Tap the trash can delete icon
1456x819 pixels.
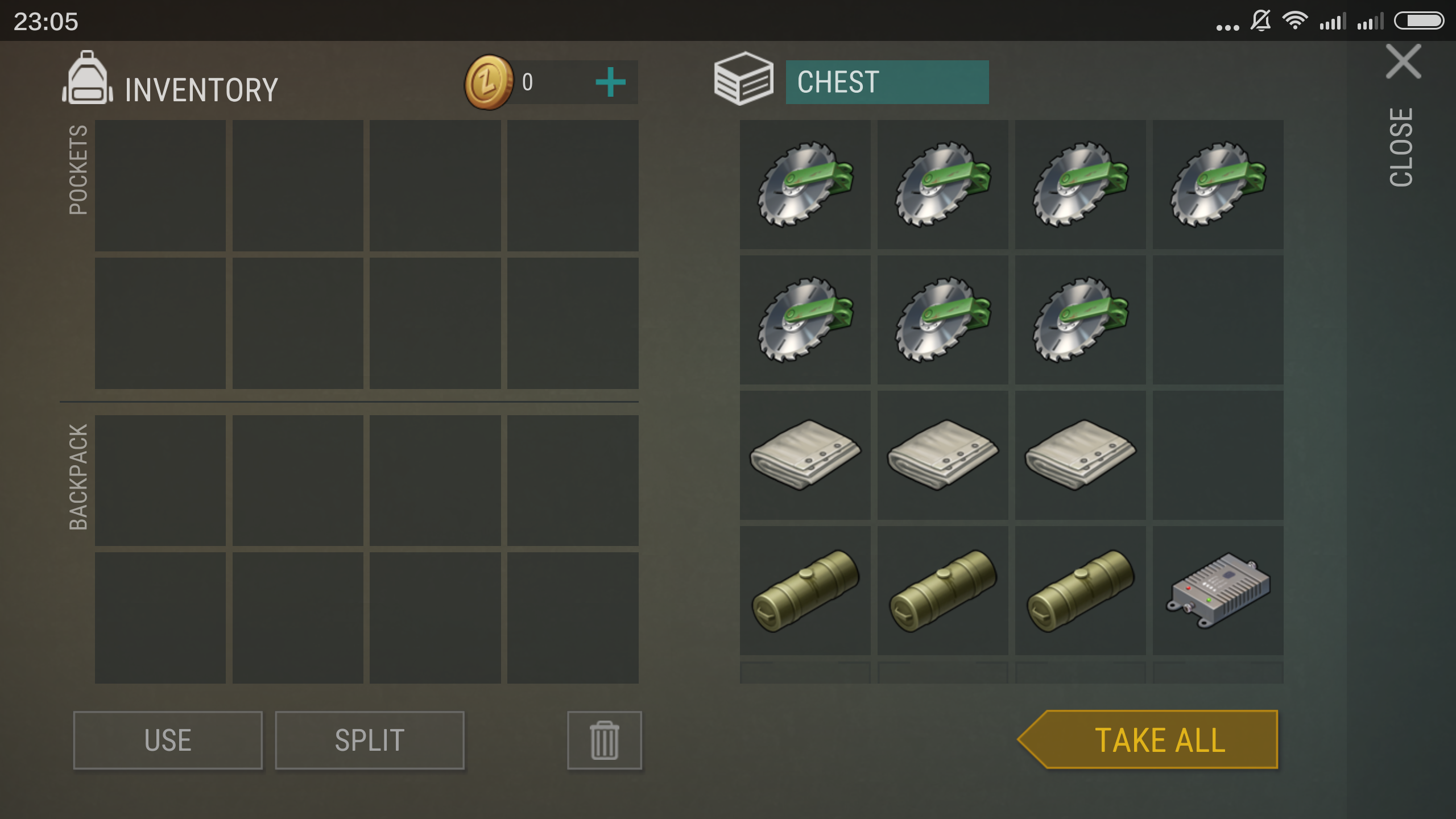tap(605, 740)
